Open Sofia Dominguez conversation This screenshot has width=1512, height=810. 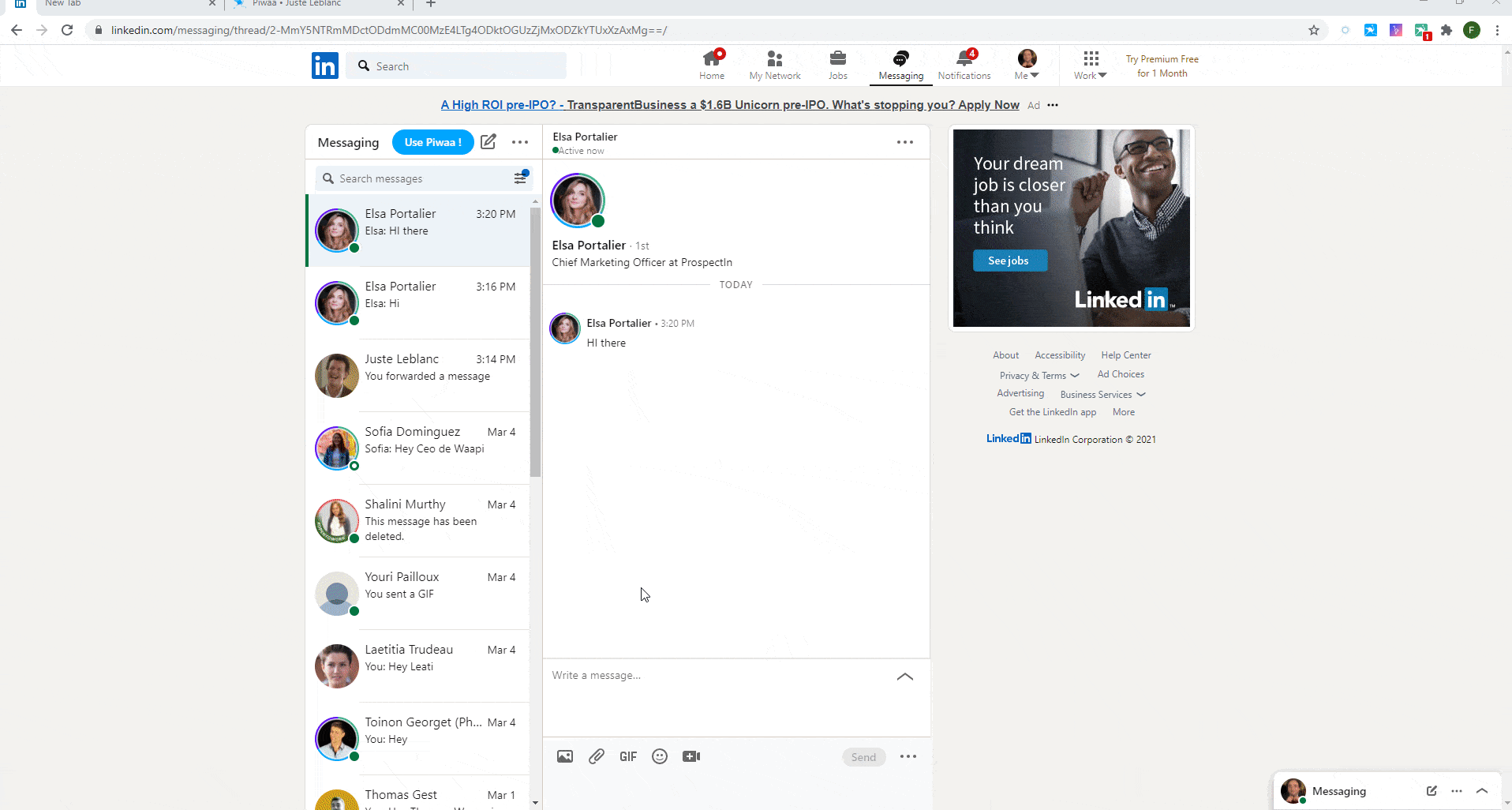pyautogui.click(x=418, y=448)
